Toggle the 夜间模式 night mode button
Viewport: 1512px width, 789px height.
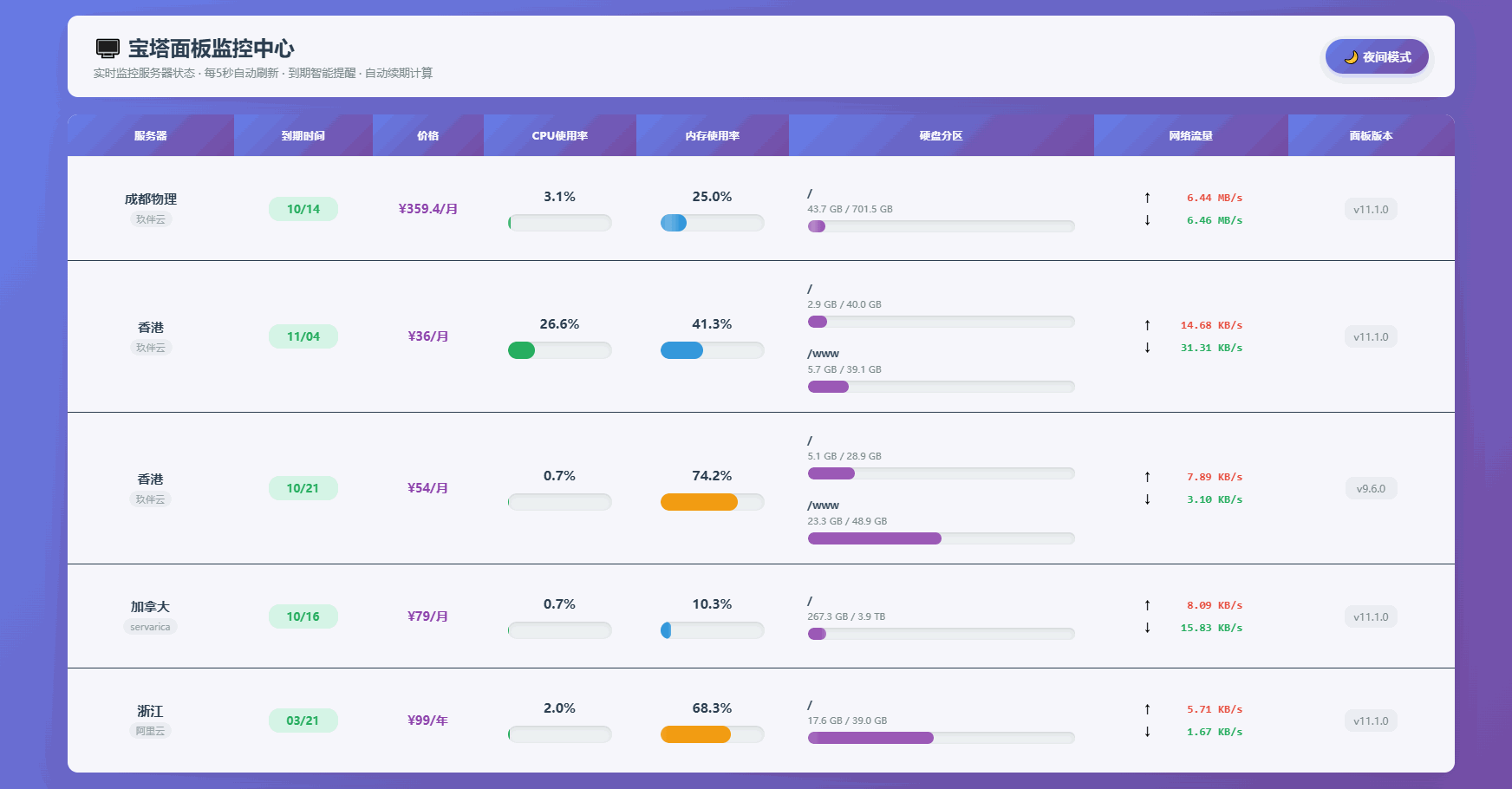(x=1377, y=57)
